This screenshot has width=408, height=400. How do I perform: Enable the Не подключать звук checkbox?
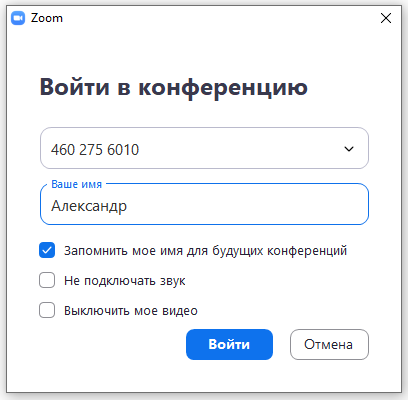47,280
